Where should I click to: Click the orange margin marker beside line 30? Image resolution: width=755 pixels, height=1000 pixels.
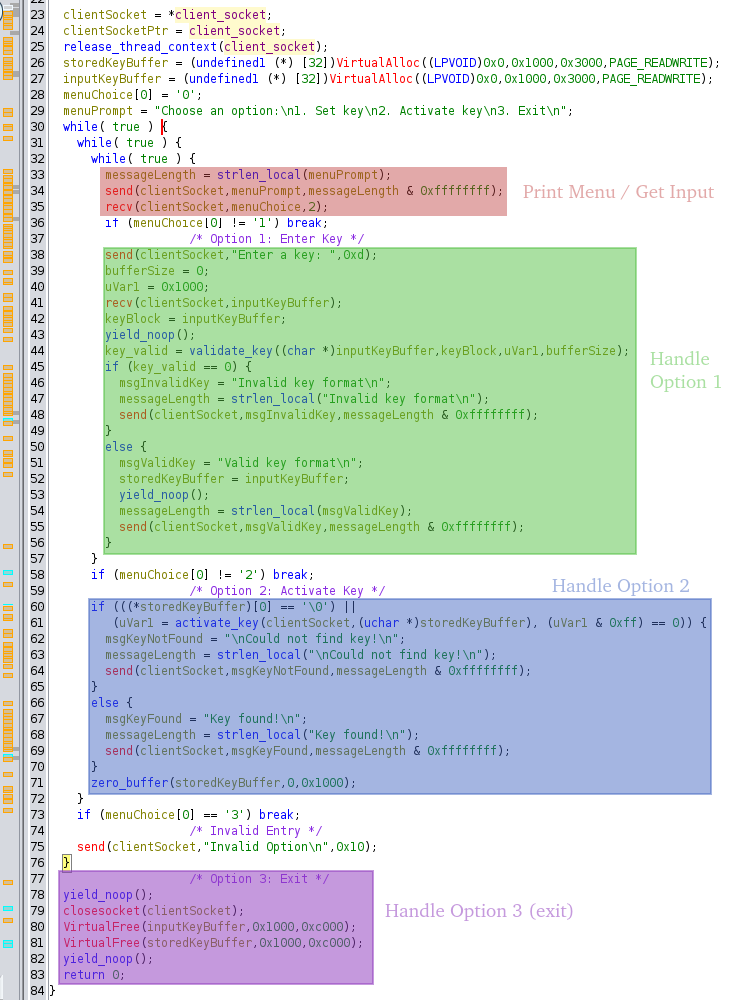8,127
